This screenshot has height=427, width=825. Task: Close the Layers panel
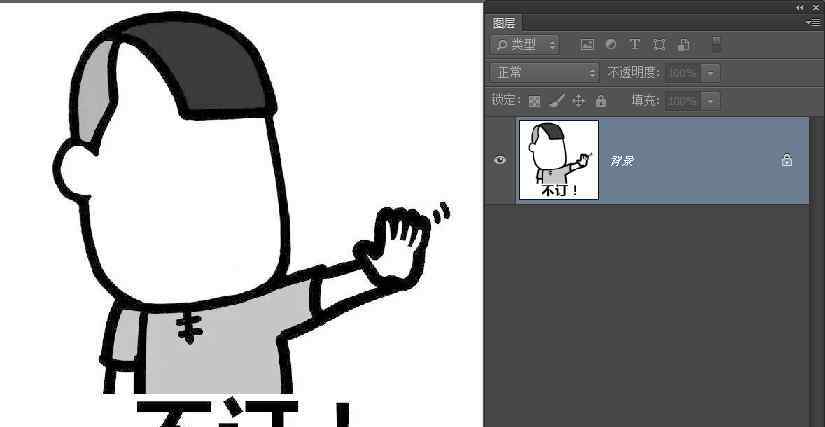tap(816, 7)
